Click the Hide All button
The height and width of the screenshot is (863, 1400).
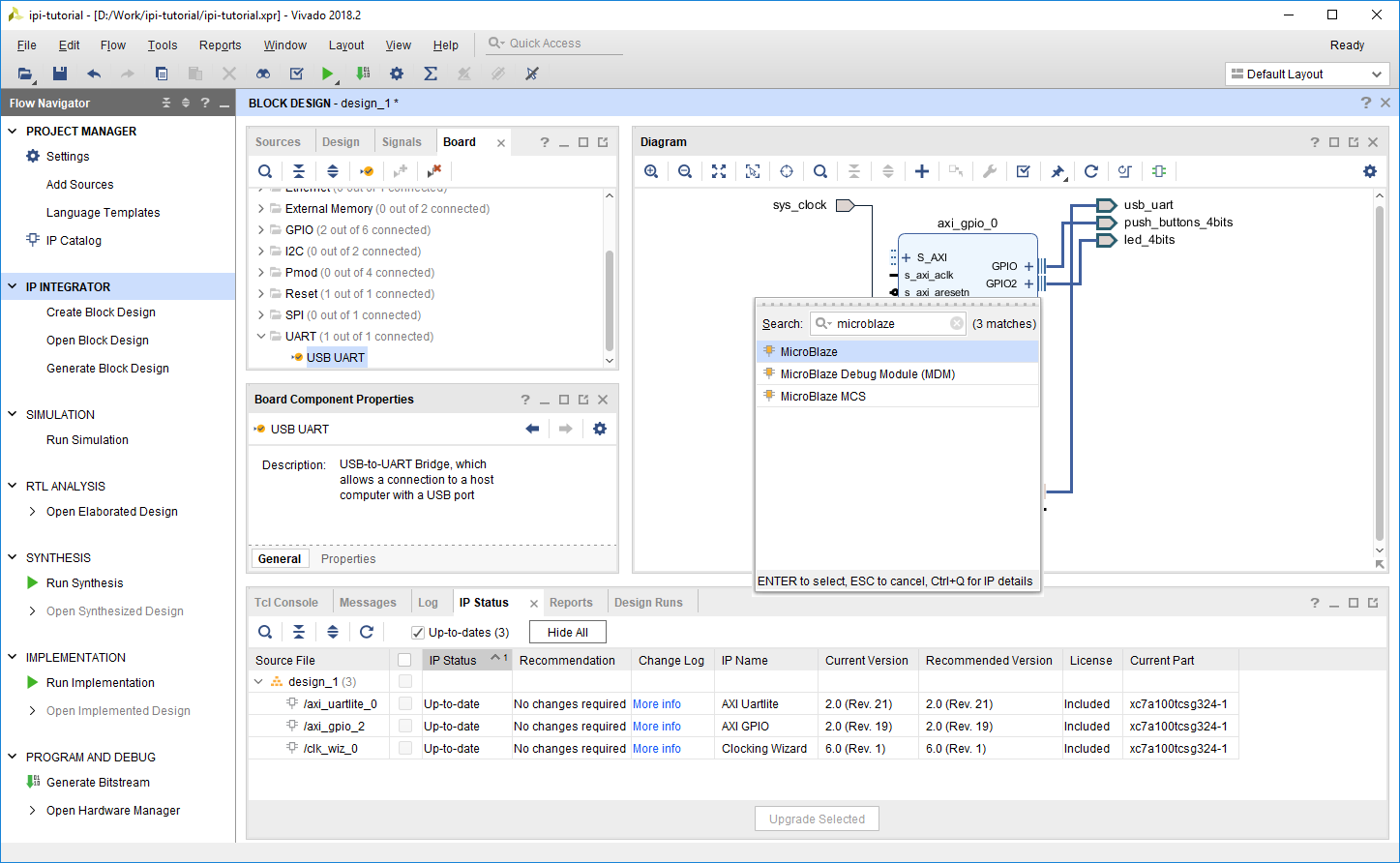click(568, 633)
